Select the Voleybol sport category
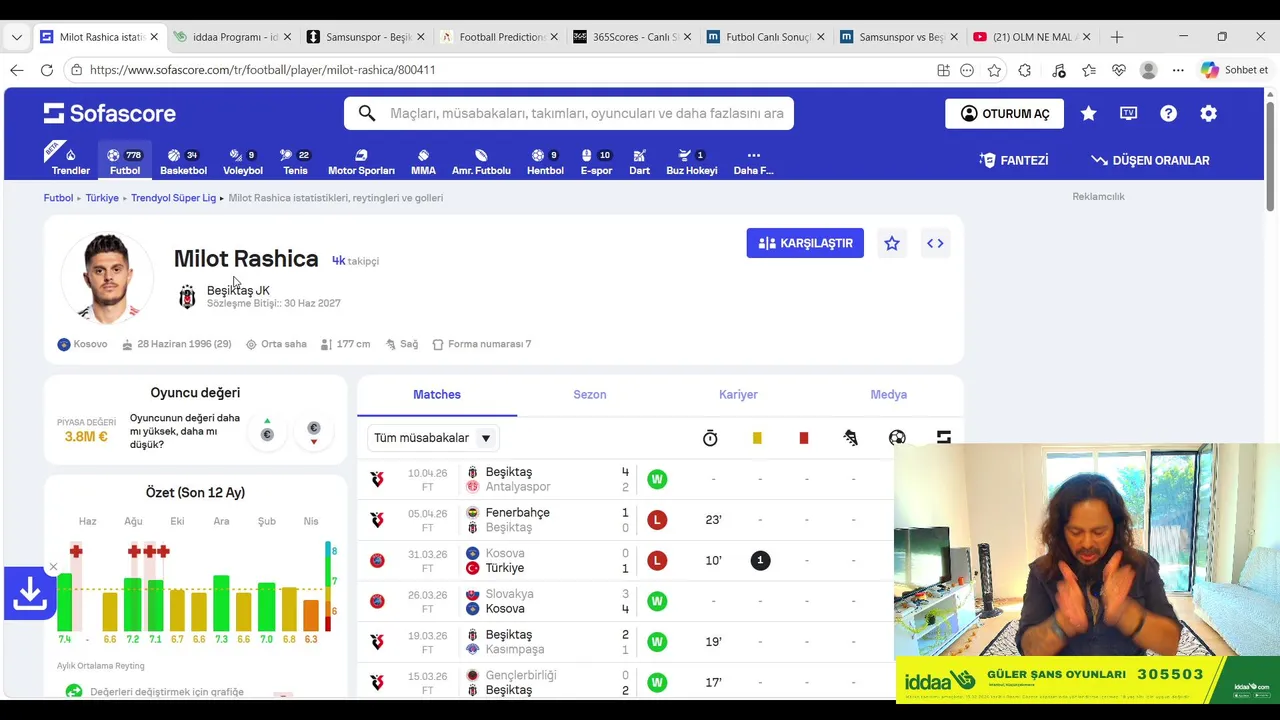This screenshot has height=720, width=1280. [x=243, y=162]
